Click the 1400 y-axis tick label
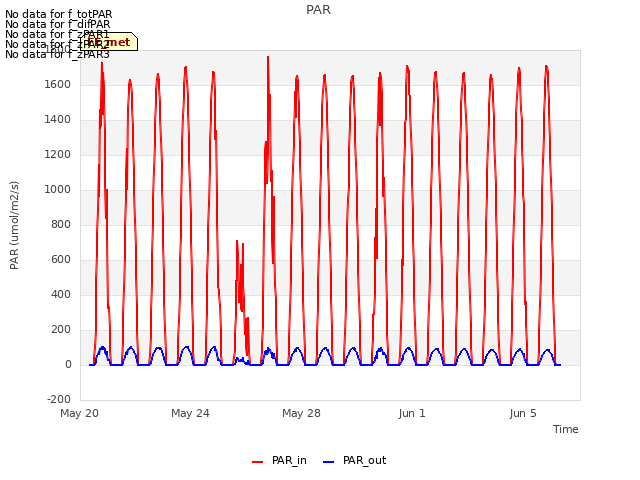 point(58,120)
